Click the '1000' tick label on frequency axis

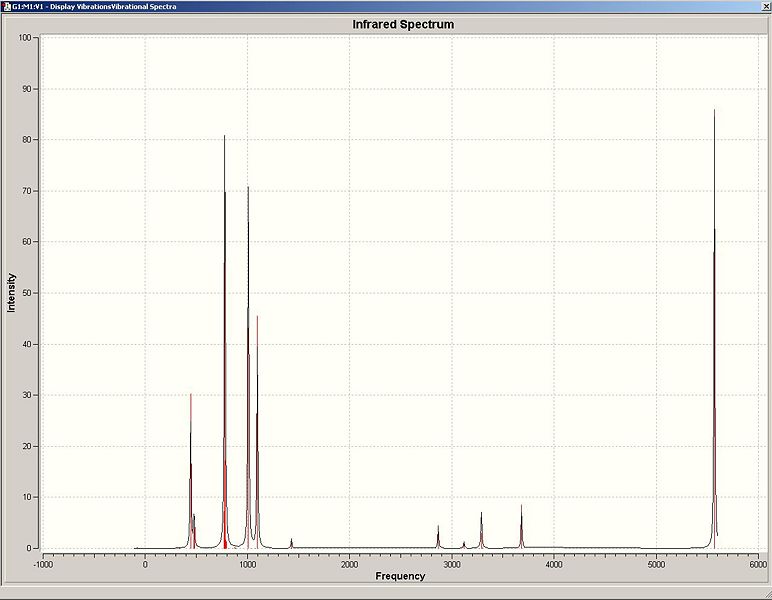248,564
